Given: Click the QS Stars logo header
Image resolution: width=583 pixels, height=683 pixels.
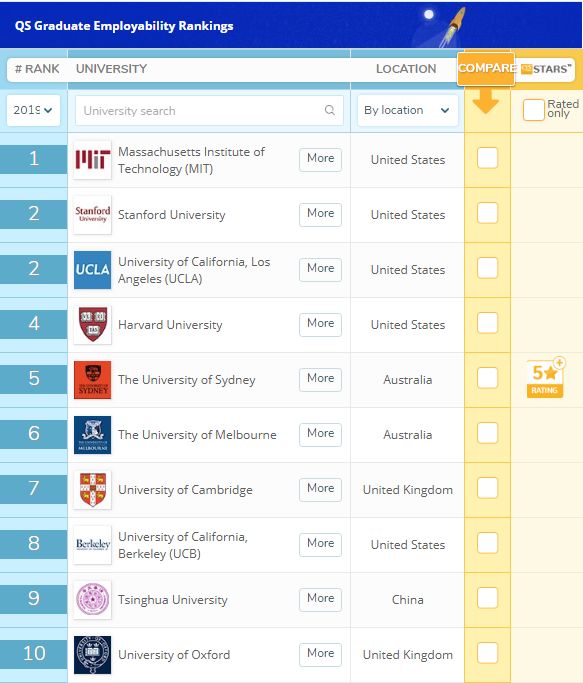Looking at the screenshot, I should [x=546, y=69].
